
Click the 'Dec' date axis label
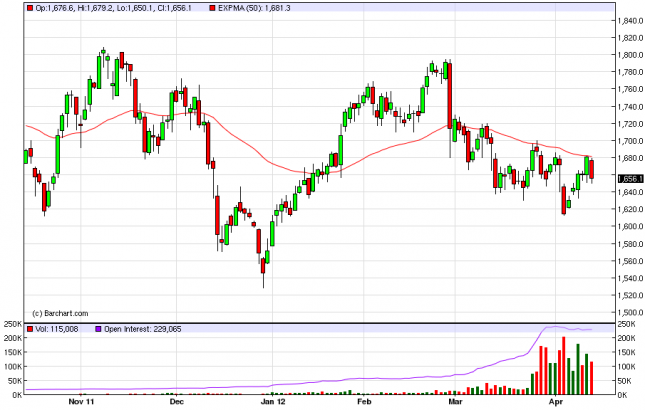pos(176,401)
